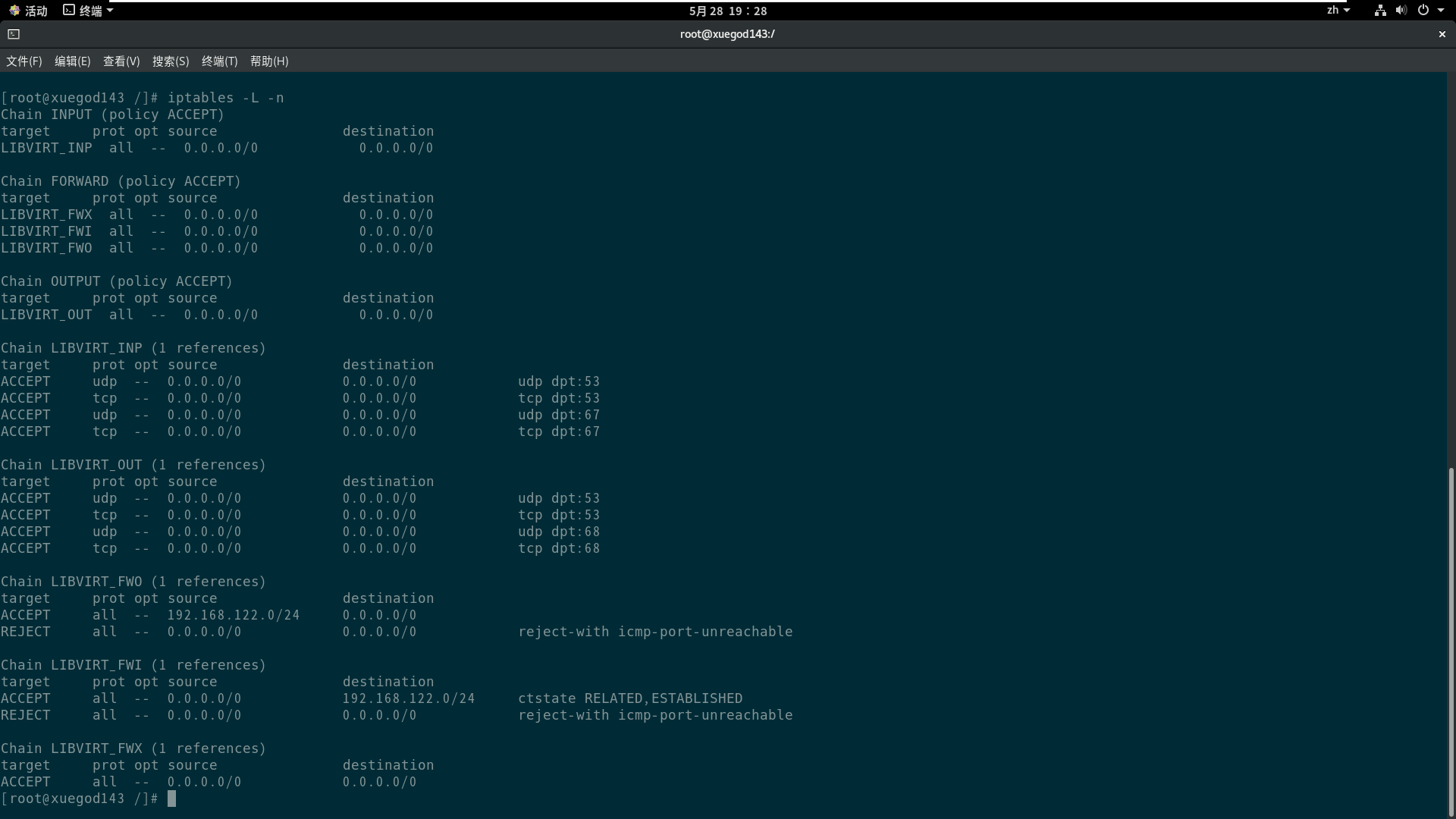Open the 查看(V) menu
Viewport: 1456px width, 819px height.
click(121, 61)
